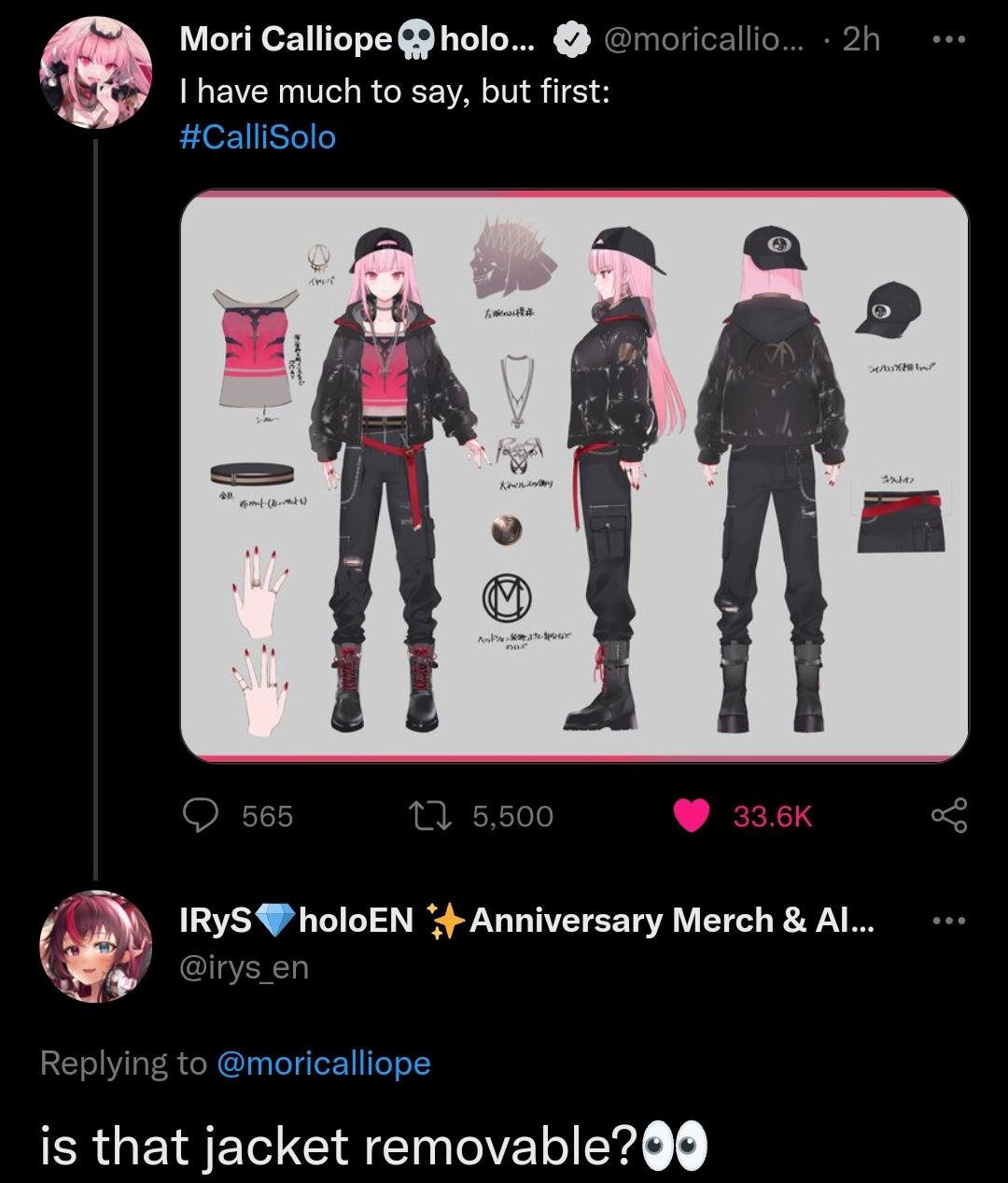Unlike the tweet via pink heart
Viewport: 1008px width, 1183px height.
[x=692, y=816]
